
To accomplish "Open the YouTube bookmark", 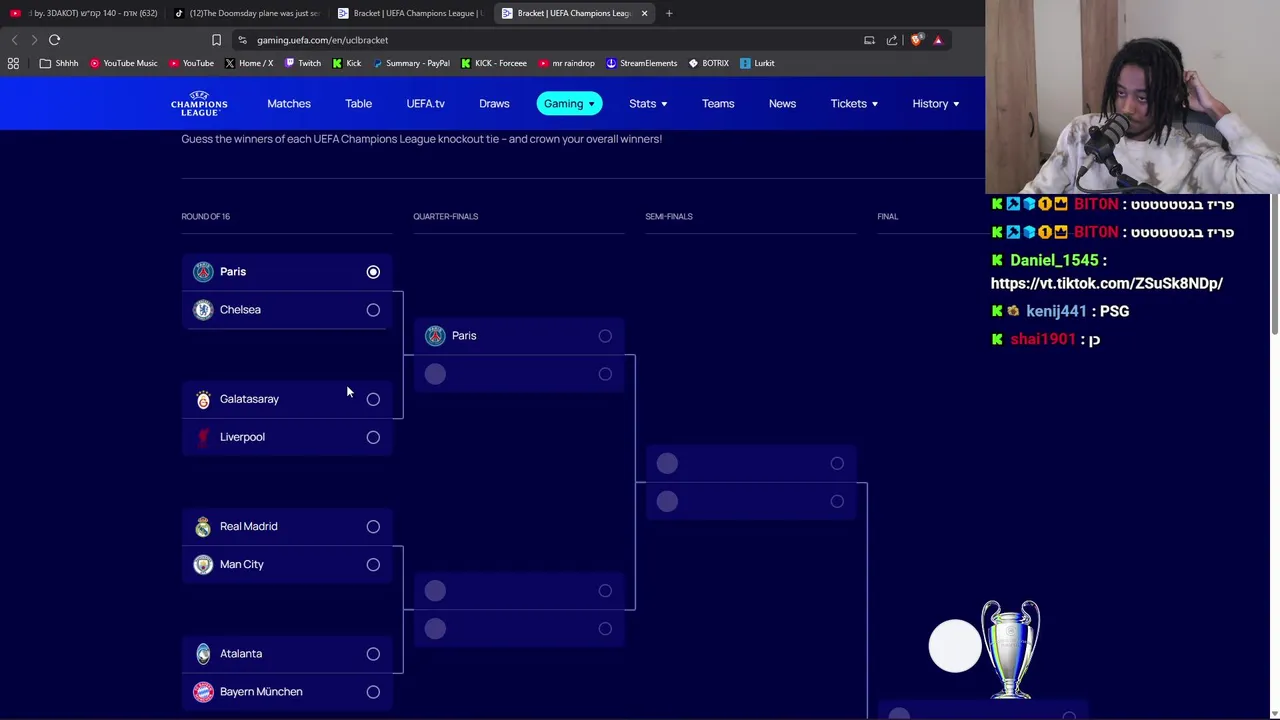I will (x=191, y=63).
